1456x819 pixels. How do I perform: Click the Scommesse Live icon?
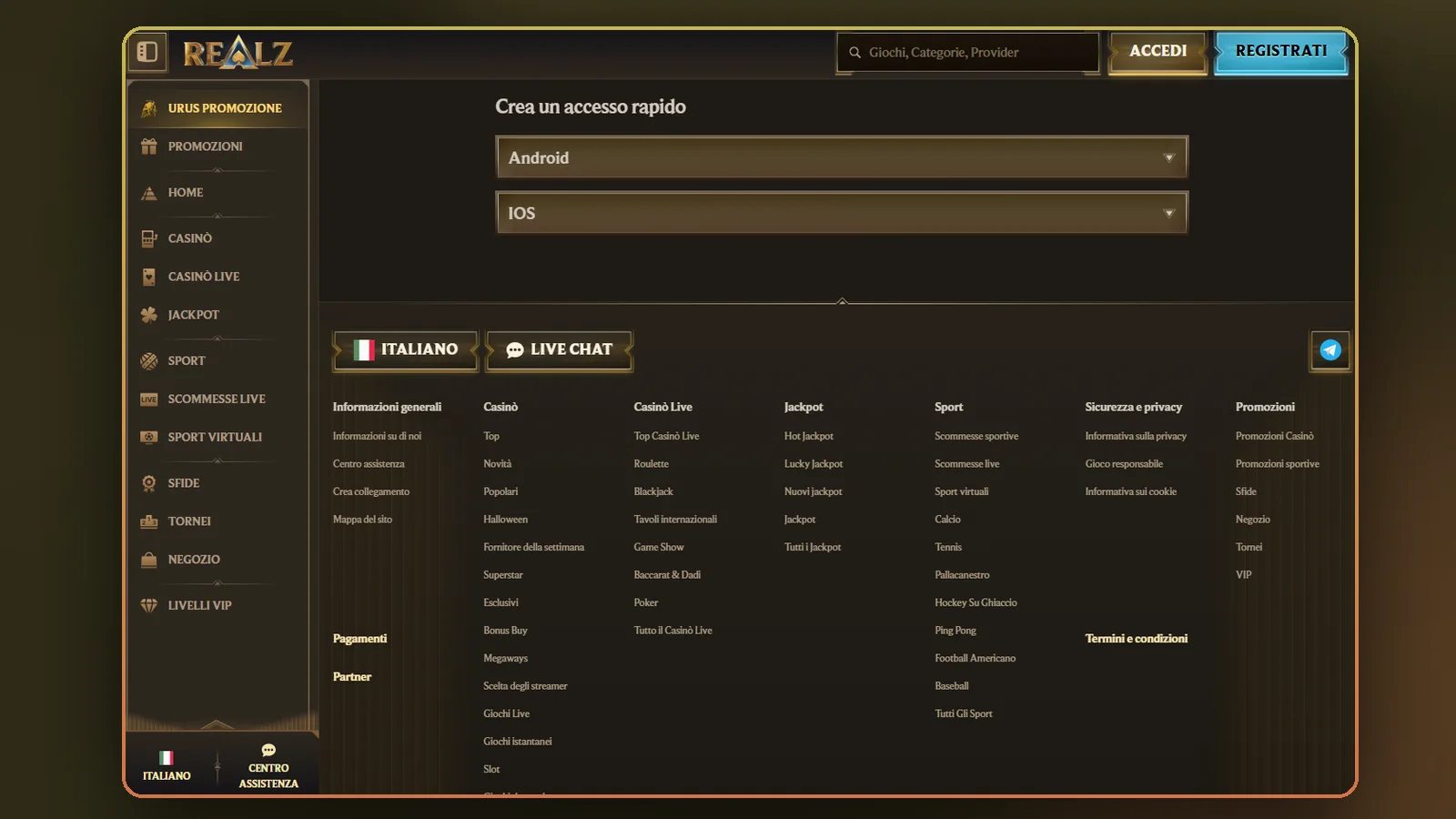click(x=149, y=399)
